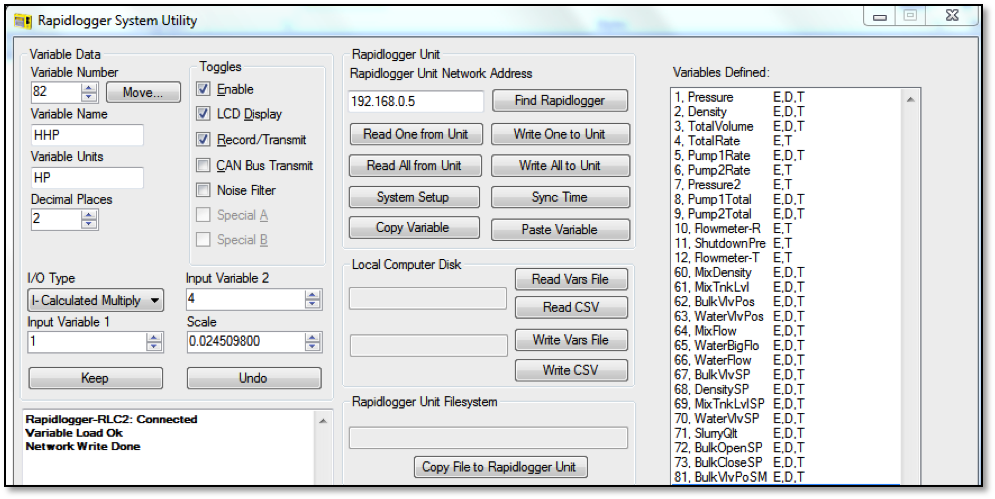The height and width of the screenshot is (499, 995).
Task: Minimize the Rapidlogger System Utility window
Action: point(880,17)
